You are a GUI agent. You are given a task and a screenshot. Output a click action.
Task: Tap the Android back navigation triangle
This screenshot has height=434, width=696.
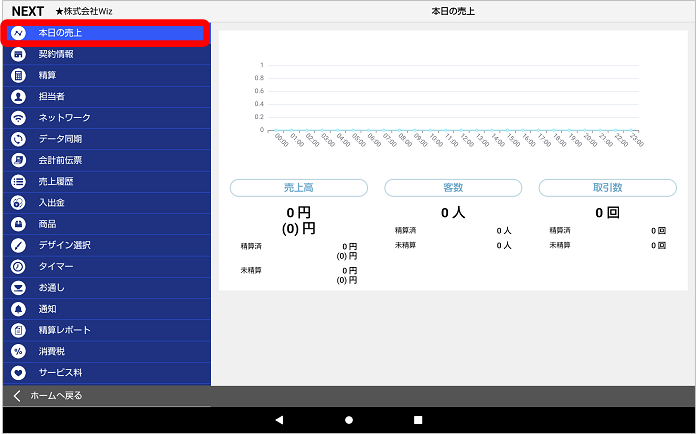[x=279, y=420]
